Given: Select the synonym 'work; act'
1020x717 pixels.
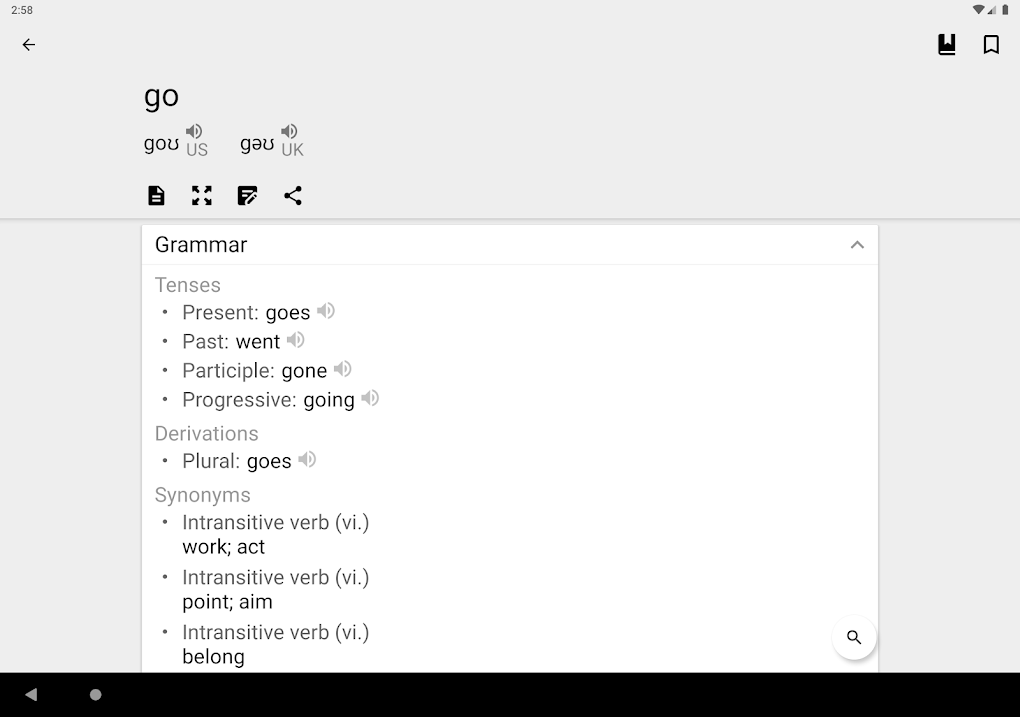Looking at the screenshot, I should [x=224, y=547].
